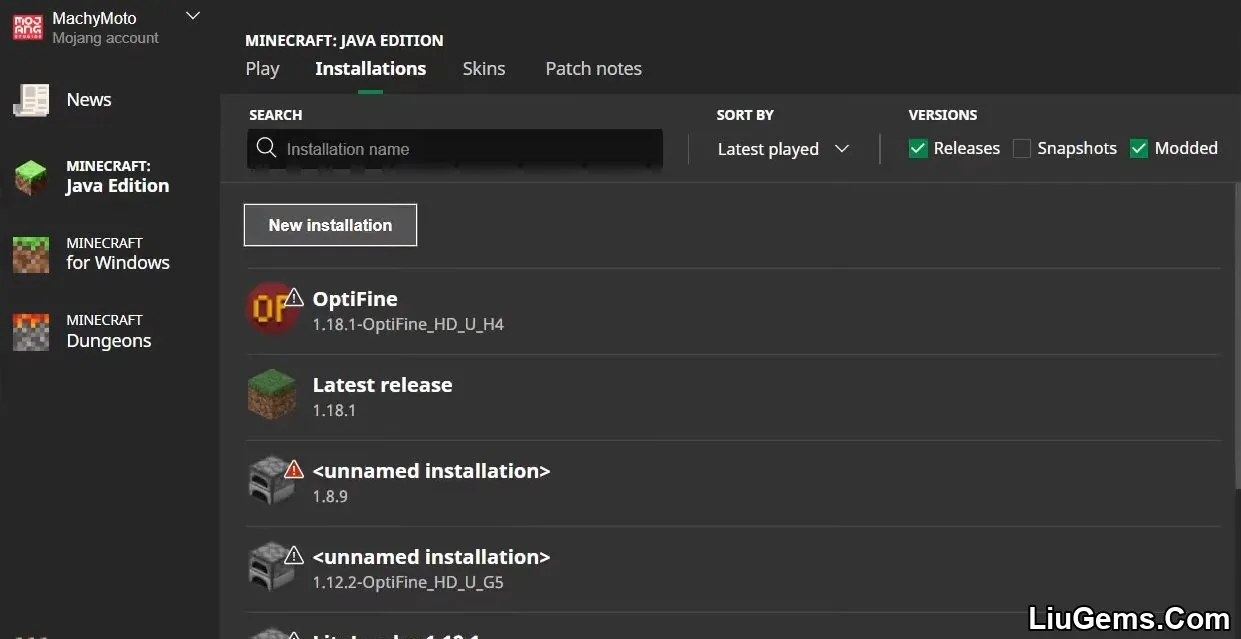The width and height of the screenshot is (1241, 639).
Task: Click the 1.18.1 version text
Action: (x=334, y=411)
